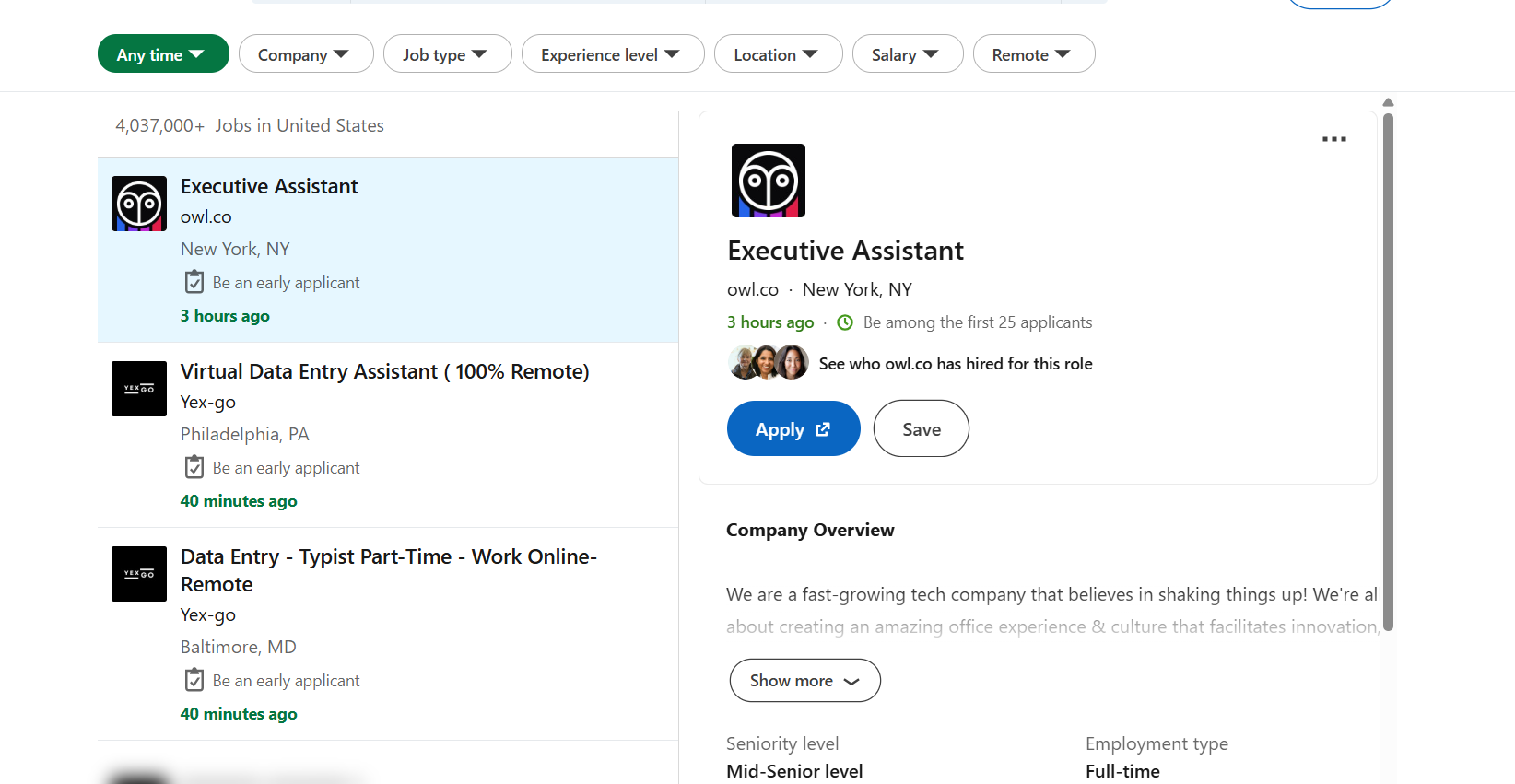Screen dimensions: 1515x784
Task: Click '3 hours ago' in the job list
Action: 225,316
